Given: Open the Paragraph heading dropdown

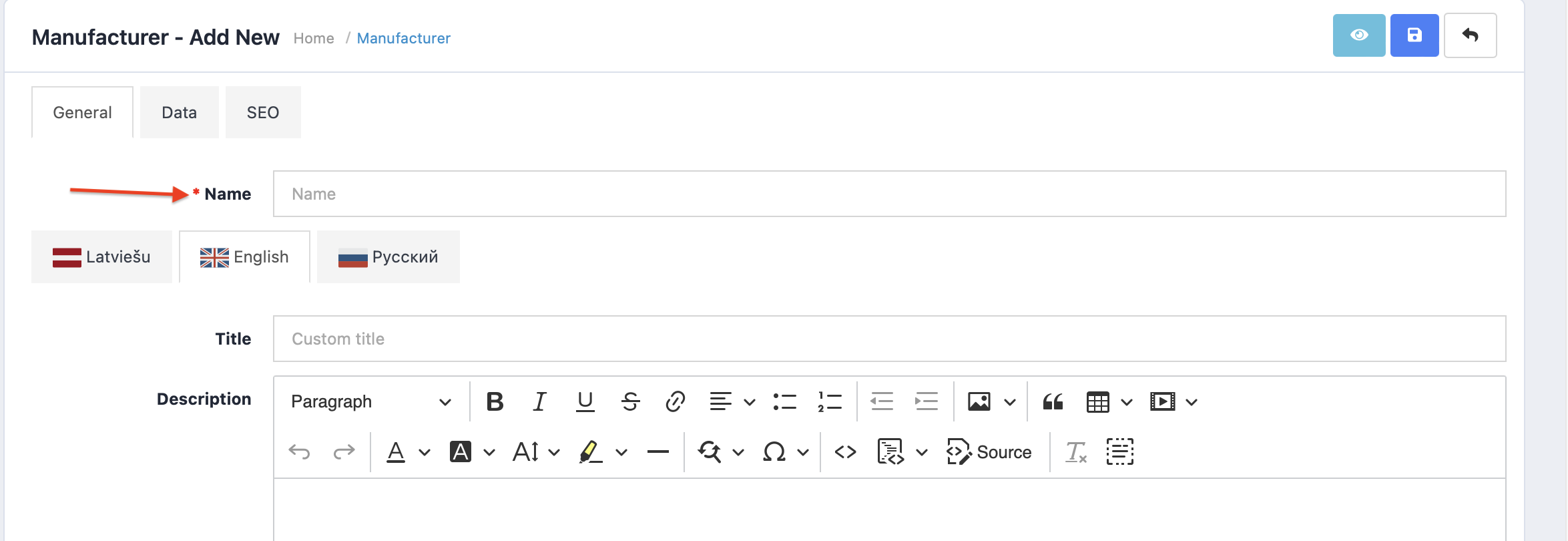Looking at the screenshot, I should pos(370,401).
